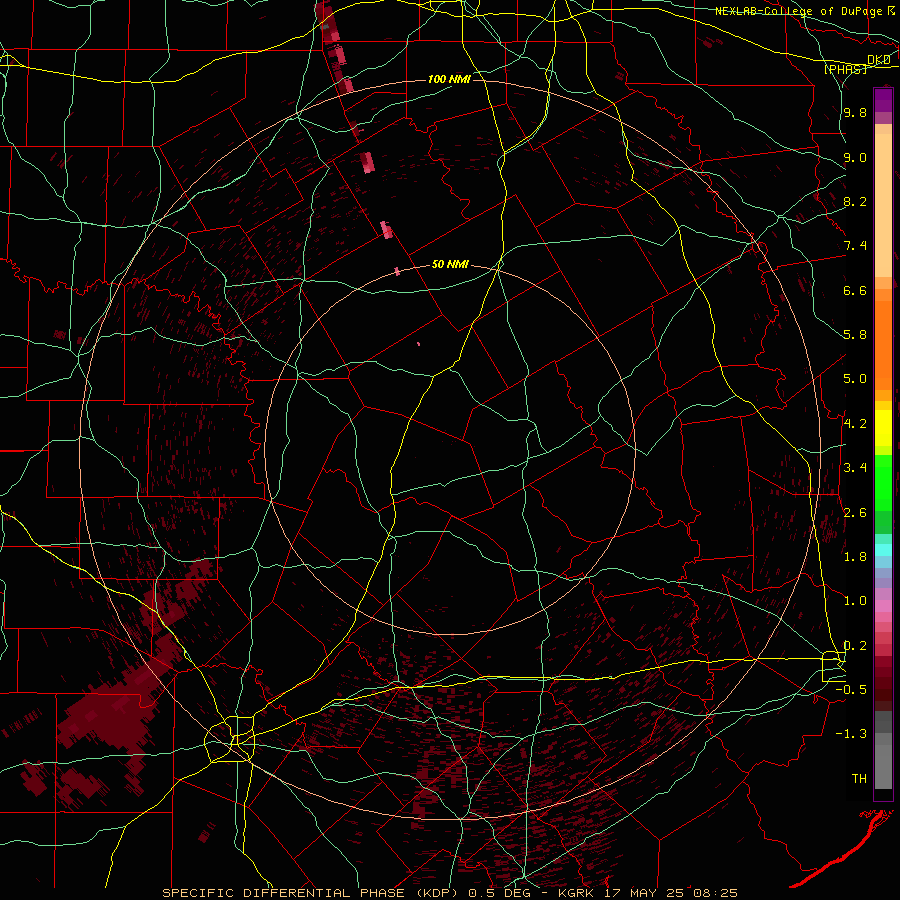This screenshot has width=900, height=900.
Task: Pick the purple segment atop the color bar
Action: pos(883,100)
